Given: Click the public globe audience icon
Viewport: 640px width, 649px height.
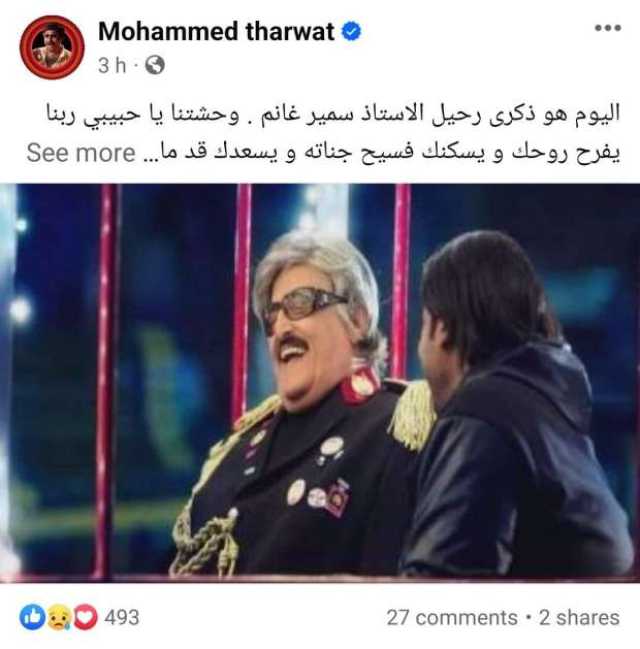Looking at the screenshot, I should 155,65.
